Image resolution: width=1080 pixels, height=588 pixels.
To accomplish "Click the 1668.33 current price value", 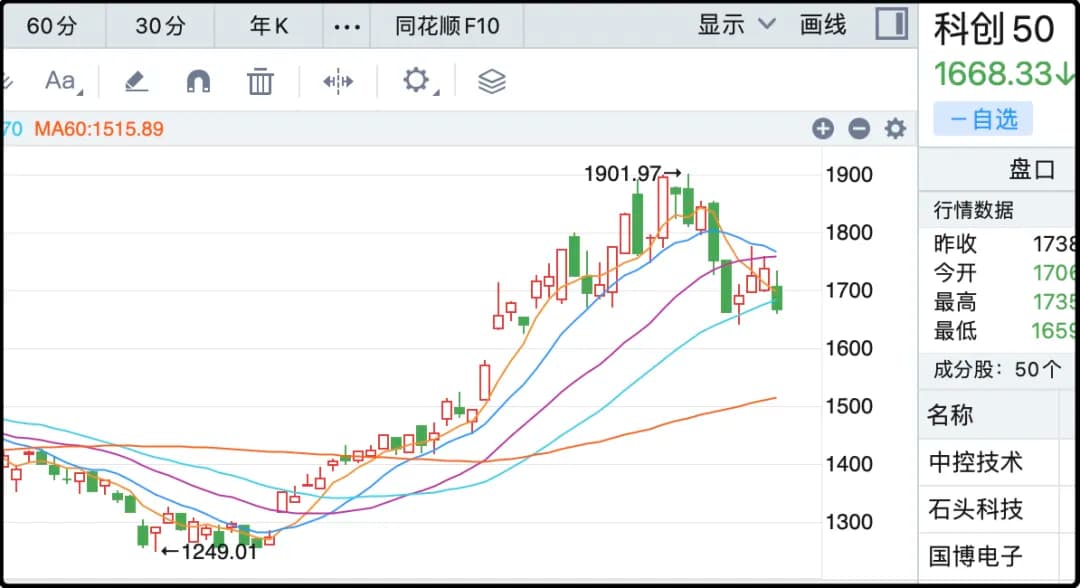I will coord(993,74).
